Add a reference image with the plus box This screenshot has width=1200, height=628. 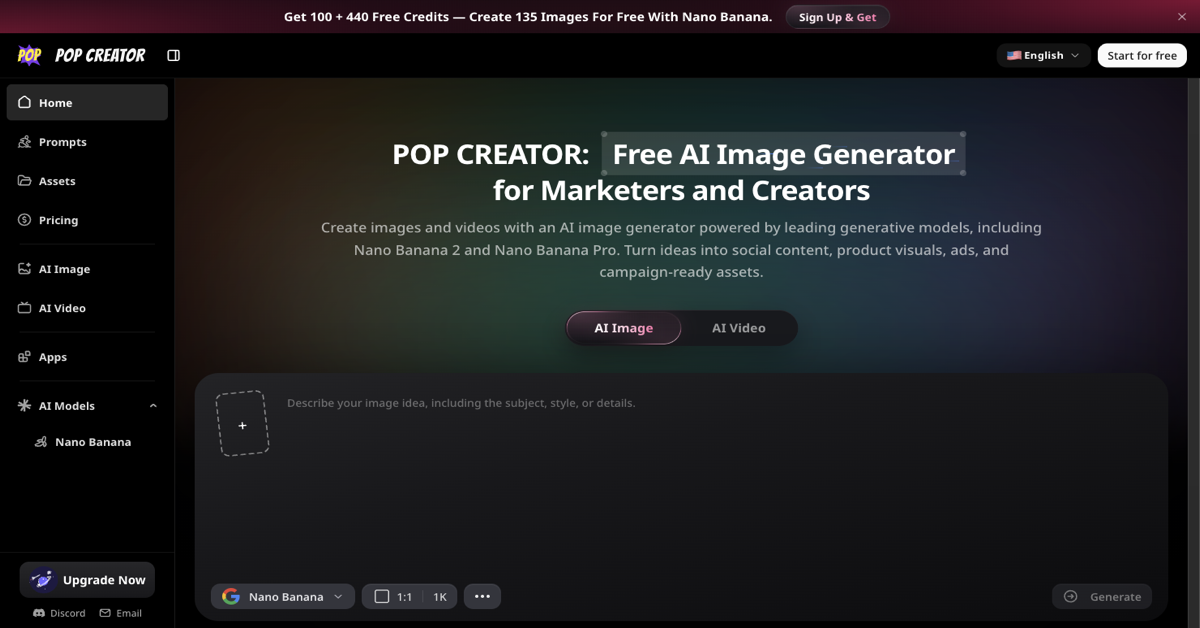[x=242, y=424]
